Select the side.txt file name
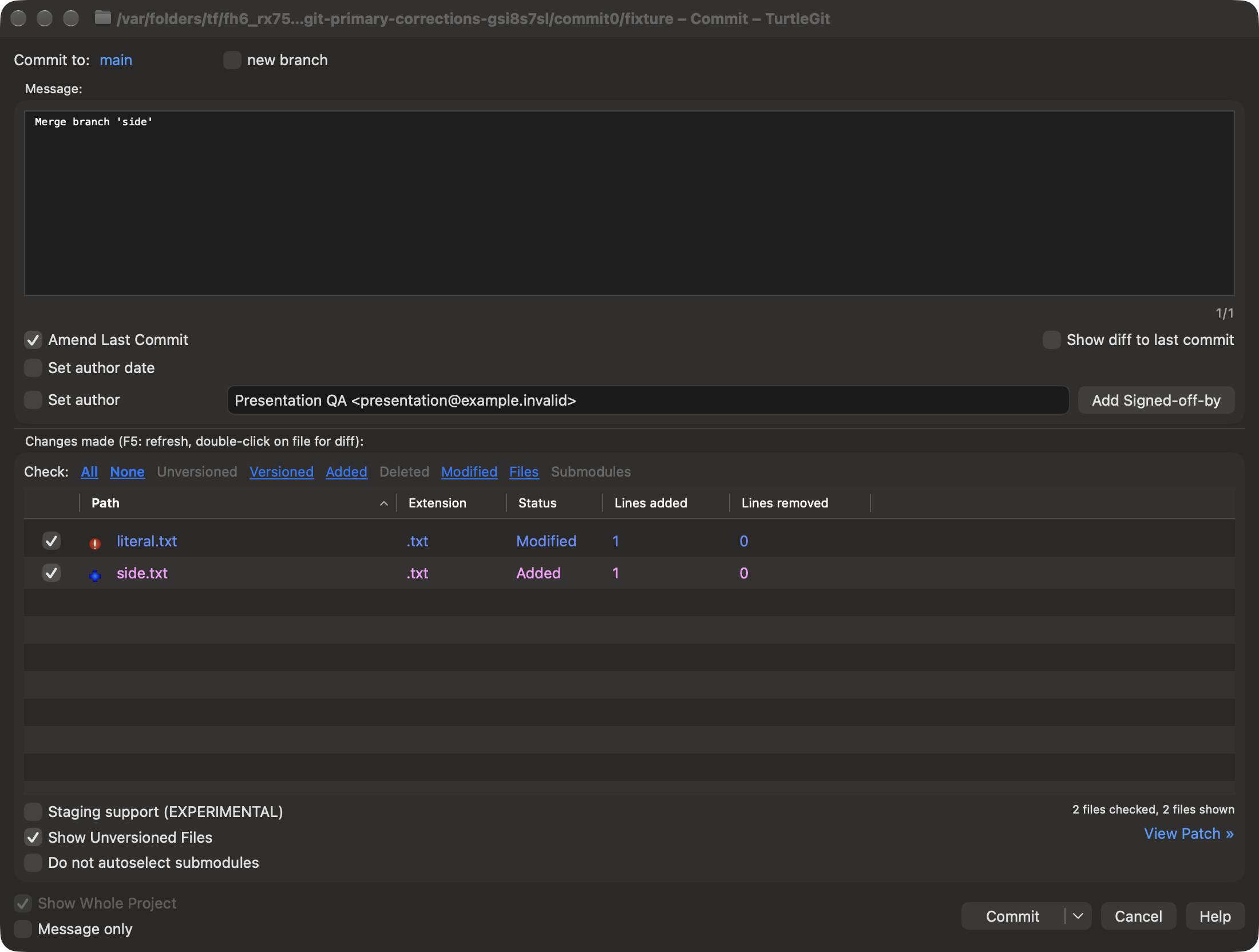 142,573
